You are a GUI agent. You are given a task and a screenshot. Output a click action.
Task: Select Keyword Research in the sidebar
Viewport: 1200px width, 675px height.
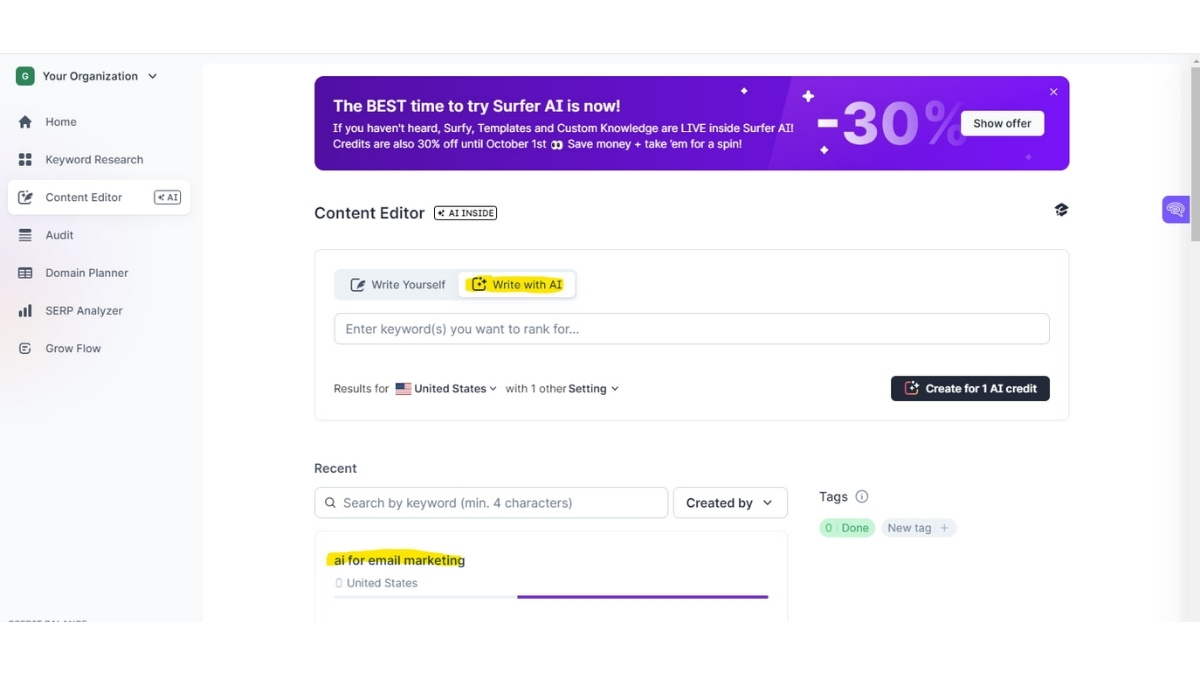click(x=93, y=159)
